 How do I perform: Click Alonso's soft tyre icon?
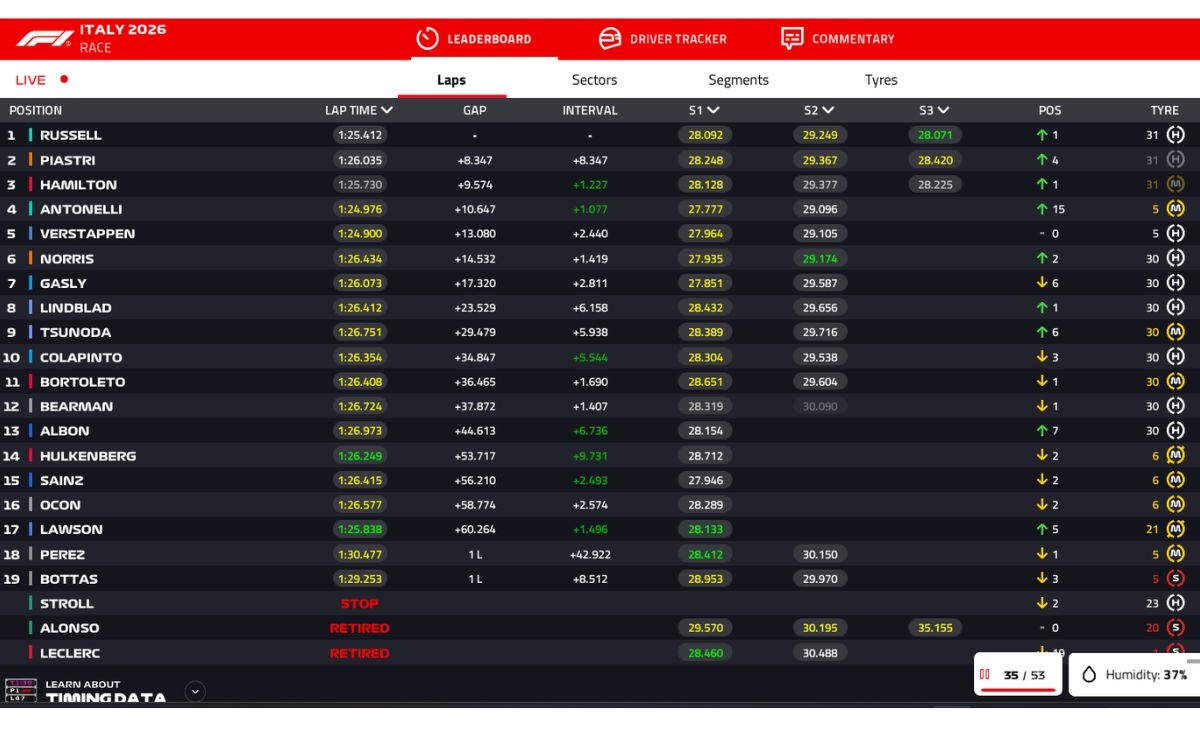click(1175, 628)
